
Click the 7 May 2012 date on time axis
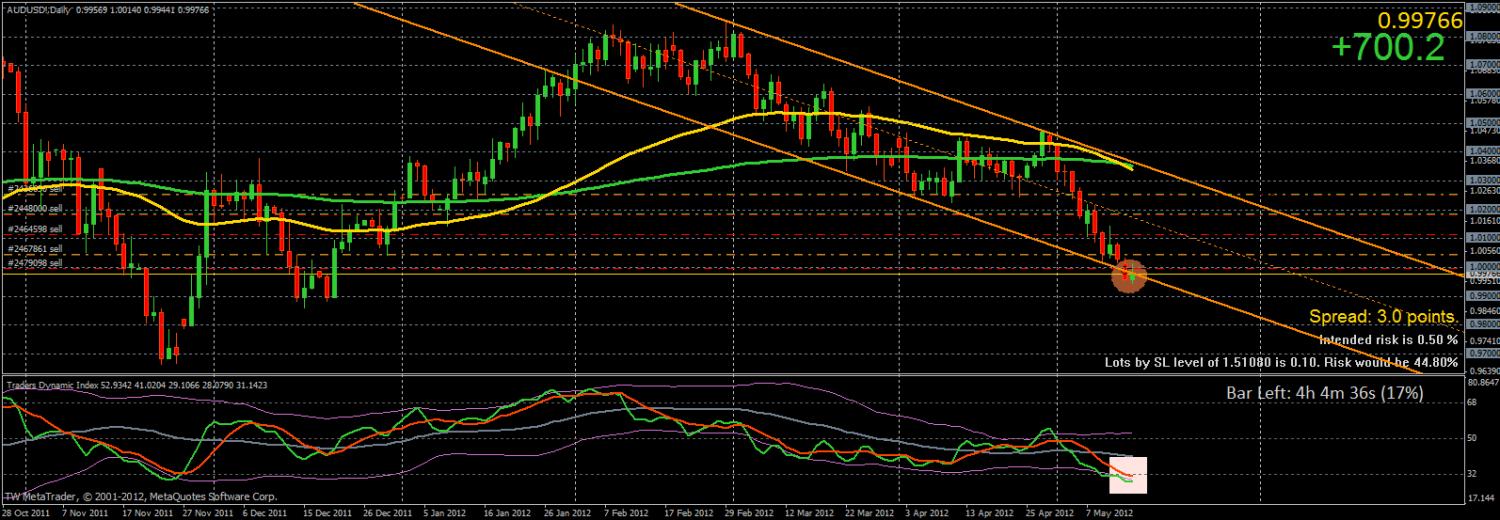[1108, 511]
